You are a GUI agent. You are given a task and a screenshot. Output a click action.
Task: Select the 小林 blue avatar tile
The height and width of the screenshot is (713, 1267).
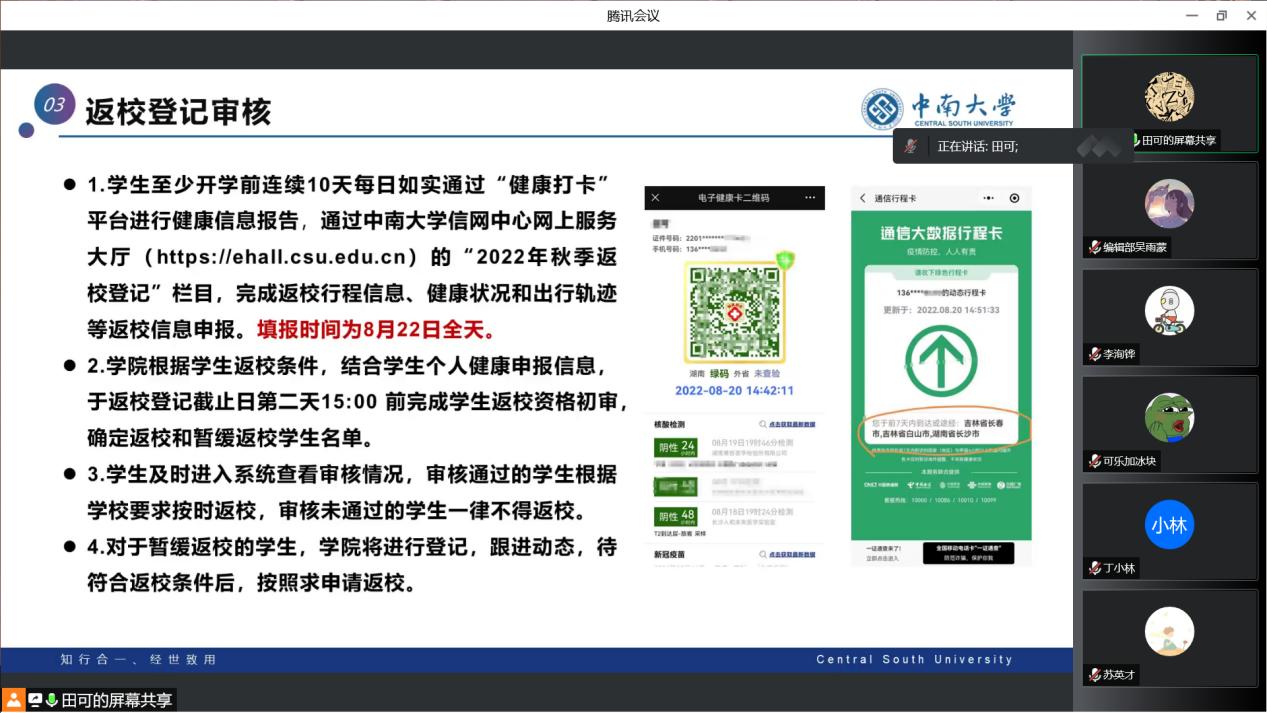(1169, 525)
